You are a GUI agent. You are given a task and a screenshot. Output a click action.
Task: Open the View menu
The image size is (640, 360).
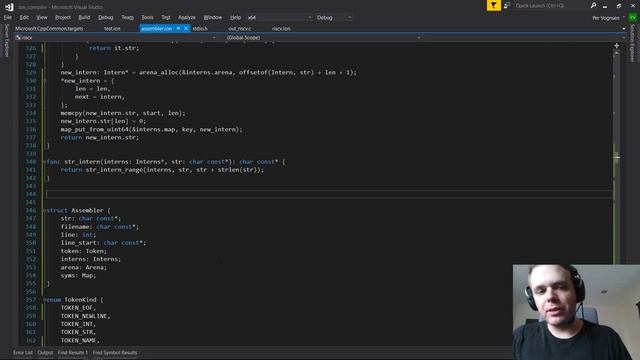point(42,18)
